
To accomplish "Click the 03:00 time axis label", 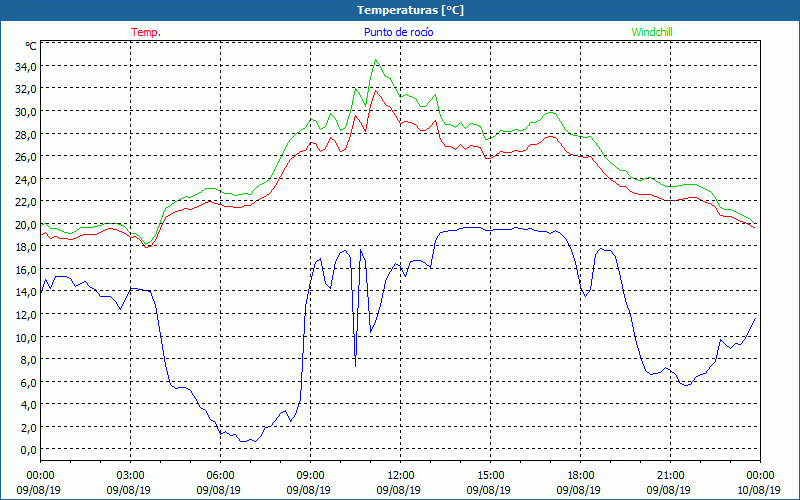I will click(x=130, y=475).
